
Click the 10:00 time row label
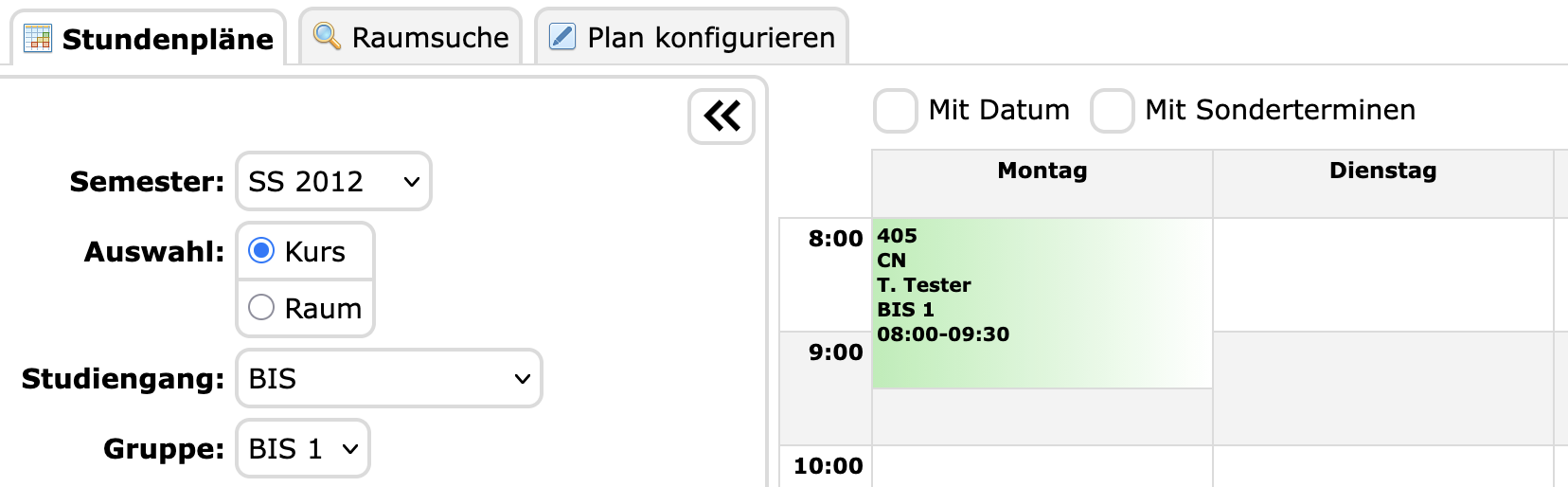coord(828,466)
